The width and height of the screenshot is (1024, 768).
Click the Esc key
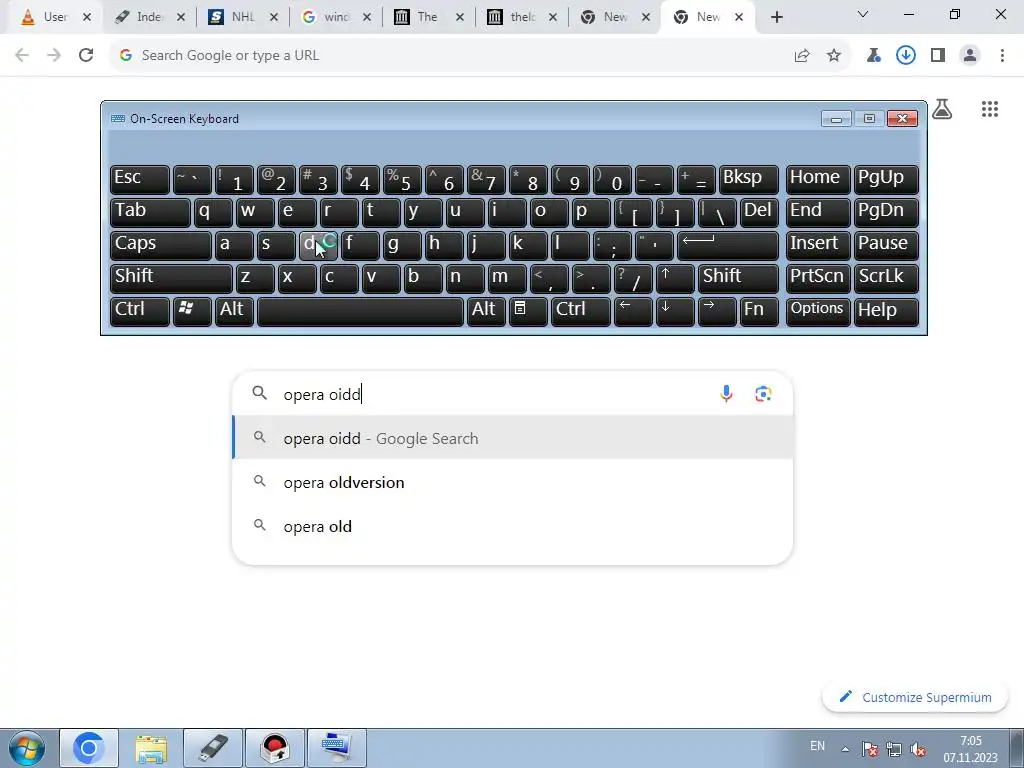[140, 179]
